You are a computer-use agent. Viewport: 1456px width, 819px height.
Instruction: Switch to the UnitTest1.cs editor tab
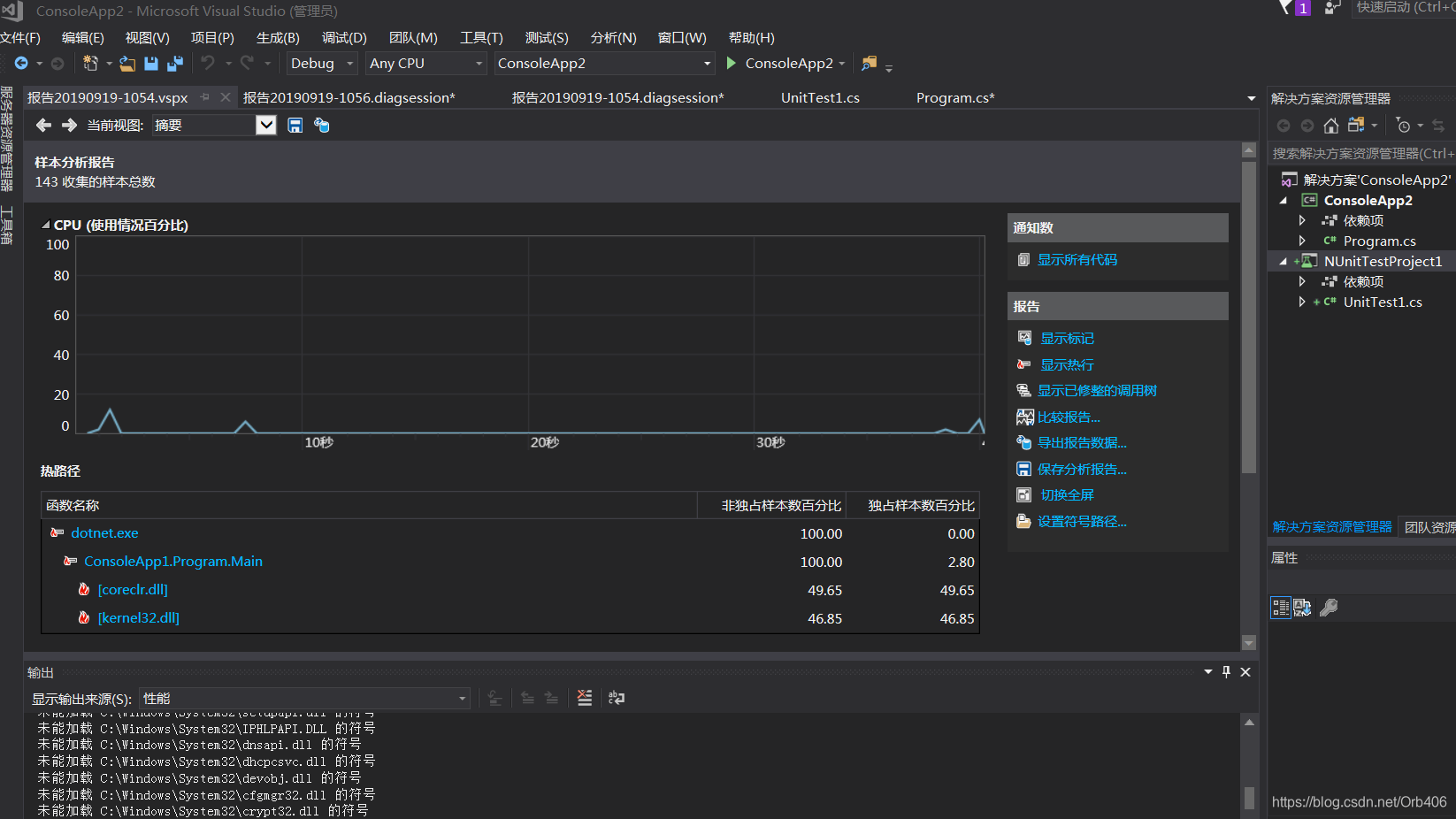(820, 98)
